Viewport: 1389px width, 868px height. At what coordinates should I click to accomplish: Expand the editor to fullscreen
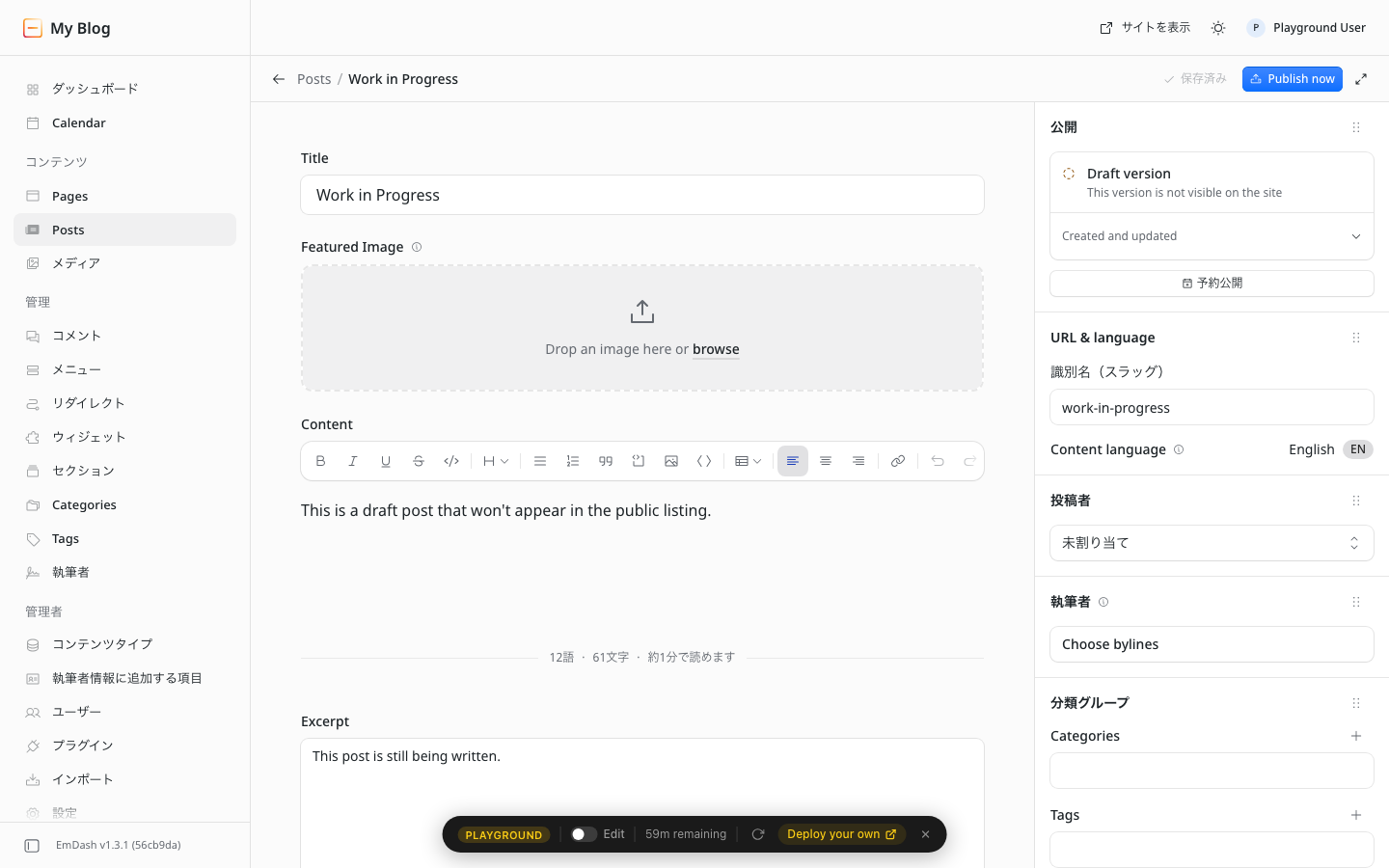(x=1361, y=79)
